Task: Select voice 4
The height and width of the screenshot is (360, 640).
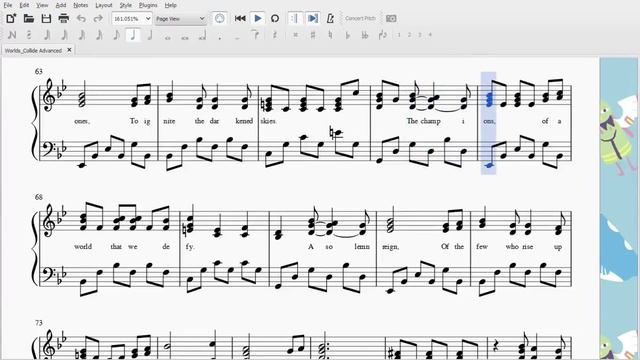Action: pos(430,35)
